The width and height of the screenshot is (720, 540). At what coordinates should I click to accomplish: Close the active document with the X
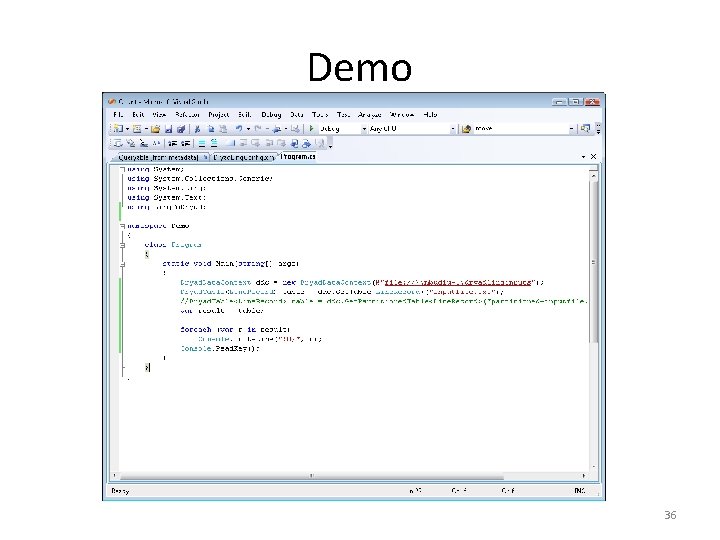593,157
